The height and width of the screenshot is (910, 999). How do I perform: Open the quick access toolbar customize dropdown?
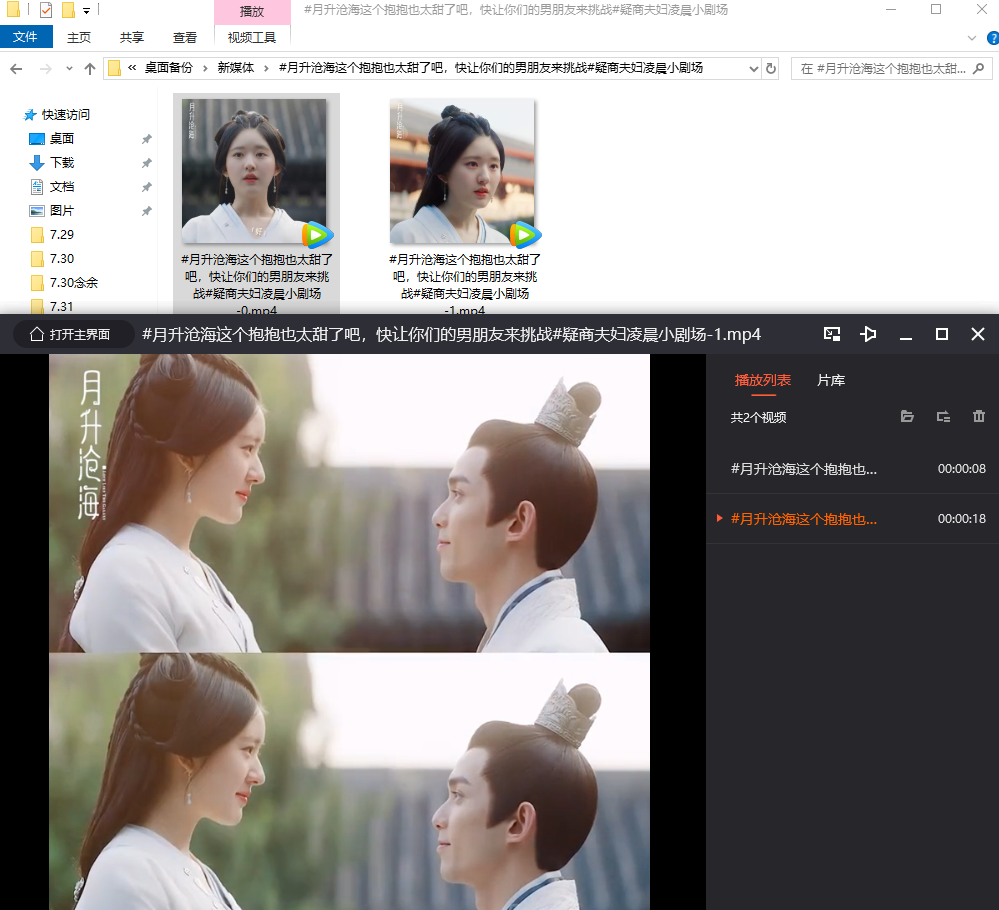tap(87, 11)
